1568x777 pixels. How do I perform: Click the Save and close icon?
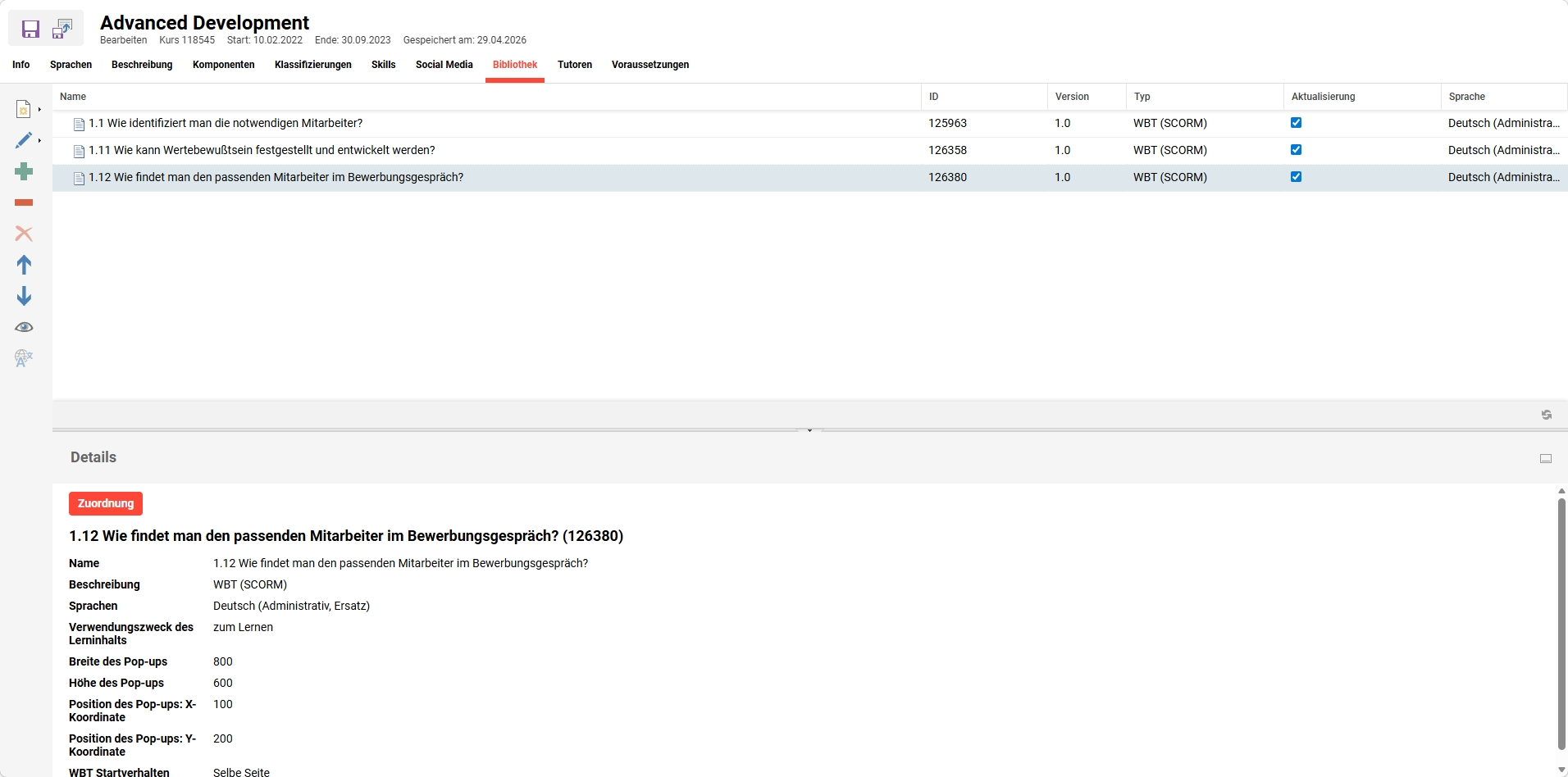coord(62,30)
